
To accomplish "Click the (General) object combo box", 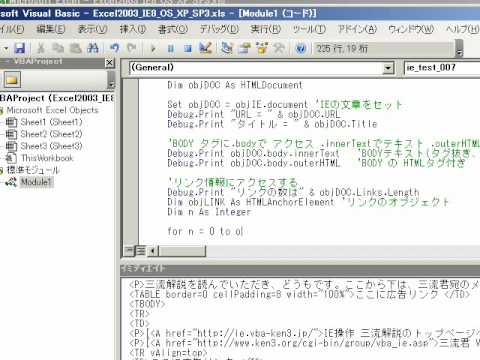I will (x=262, y=68).
